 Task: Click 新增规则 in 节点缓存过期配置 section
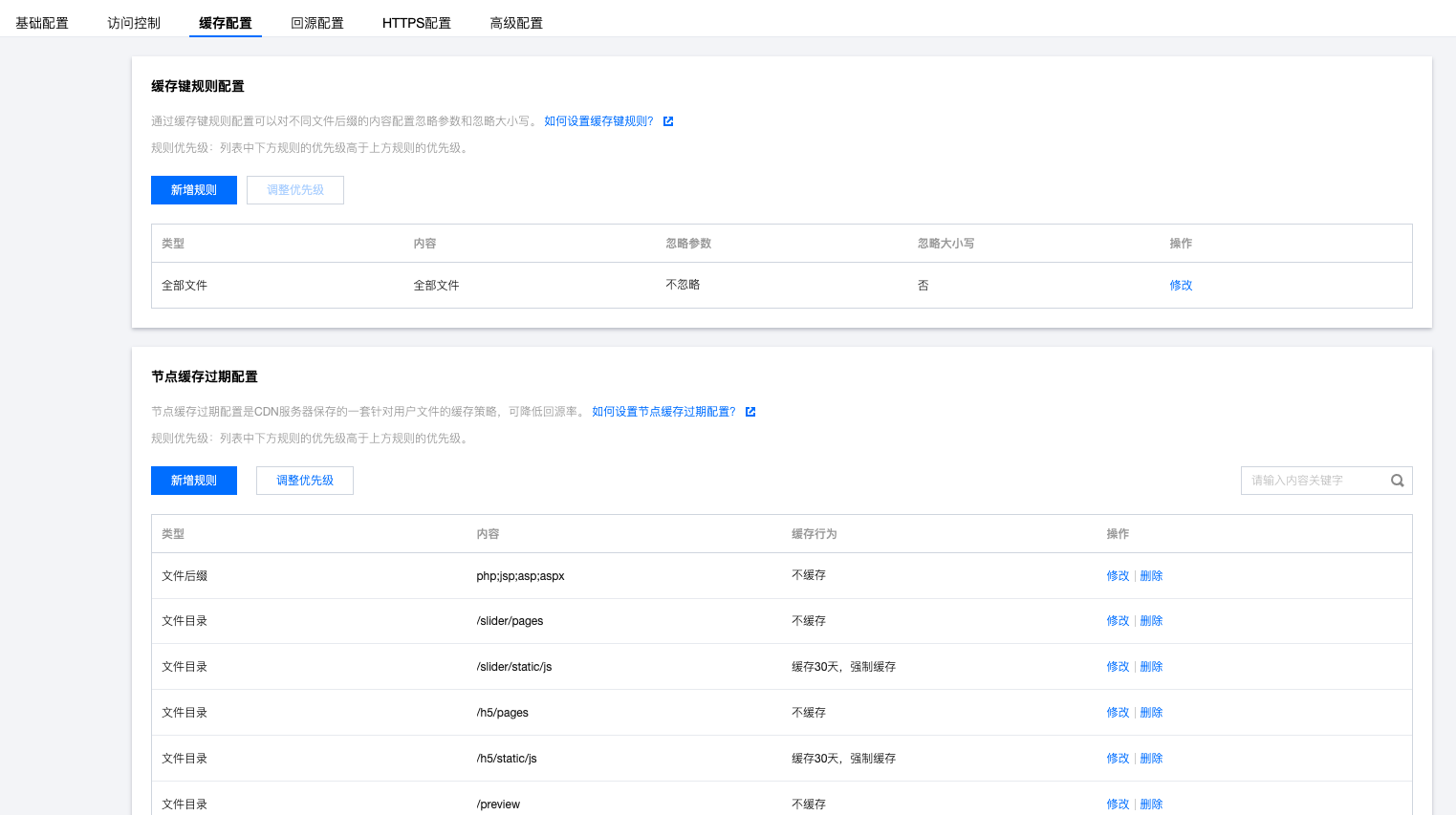pyautogui.click(x=194, y=481)
